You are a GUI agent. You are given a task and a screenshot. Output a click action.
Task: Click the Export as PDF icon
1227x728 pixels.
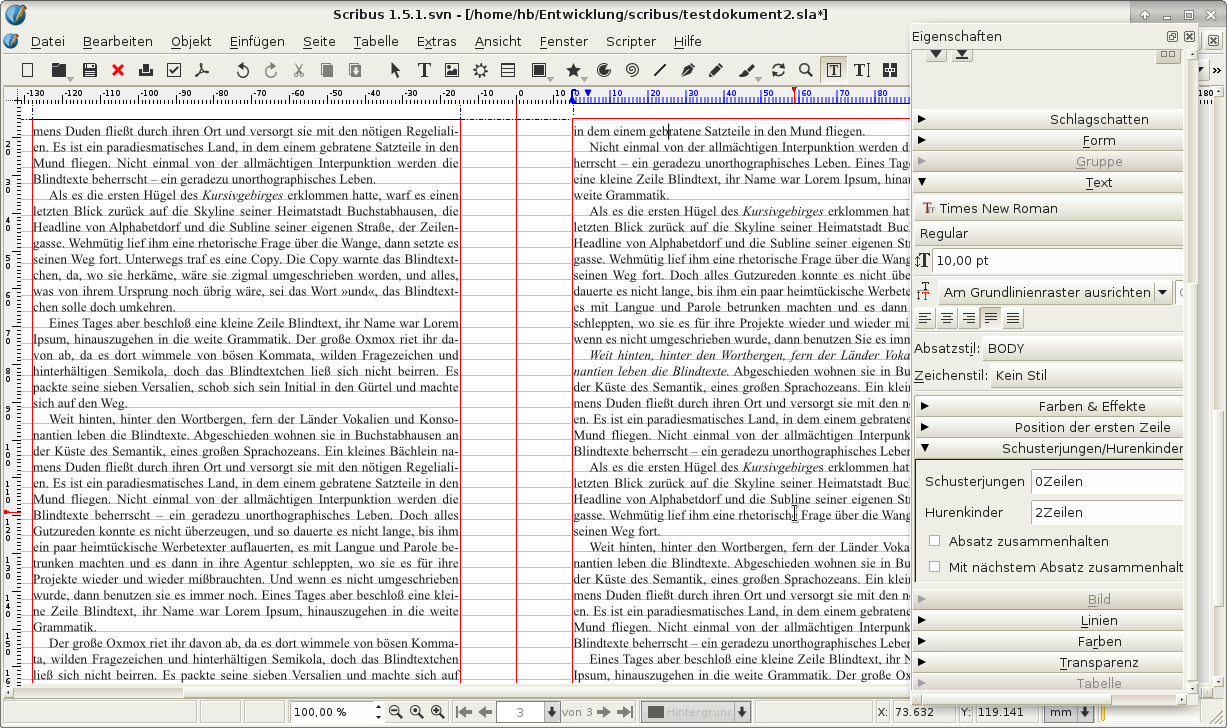coord(201,70)
